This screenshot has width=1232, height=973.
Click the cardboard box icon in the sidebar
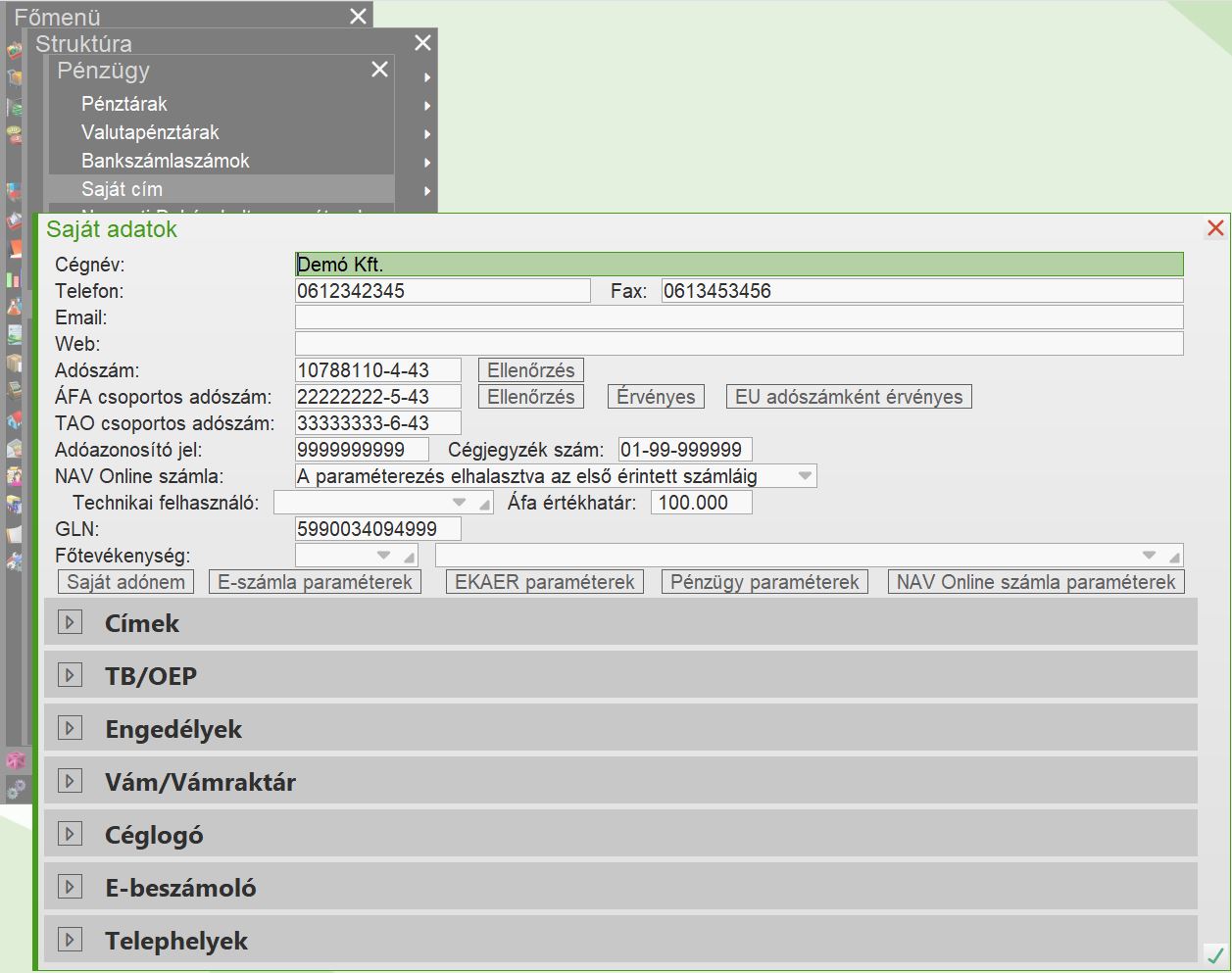point(14,364)
